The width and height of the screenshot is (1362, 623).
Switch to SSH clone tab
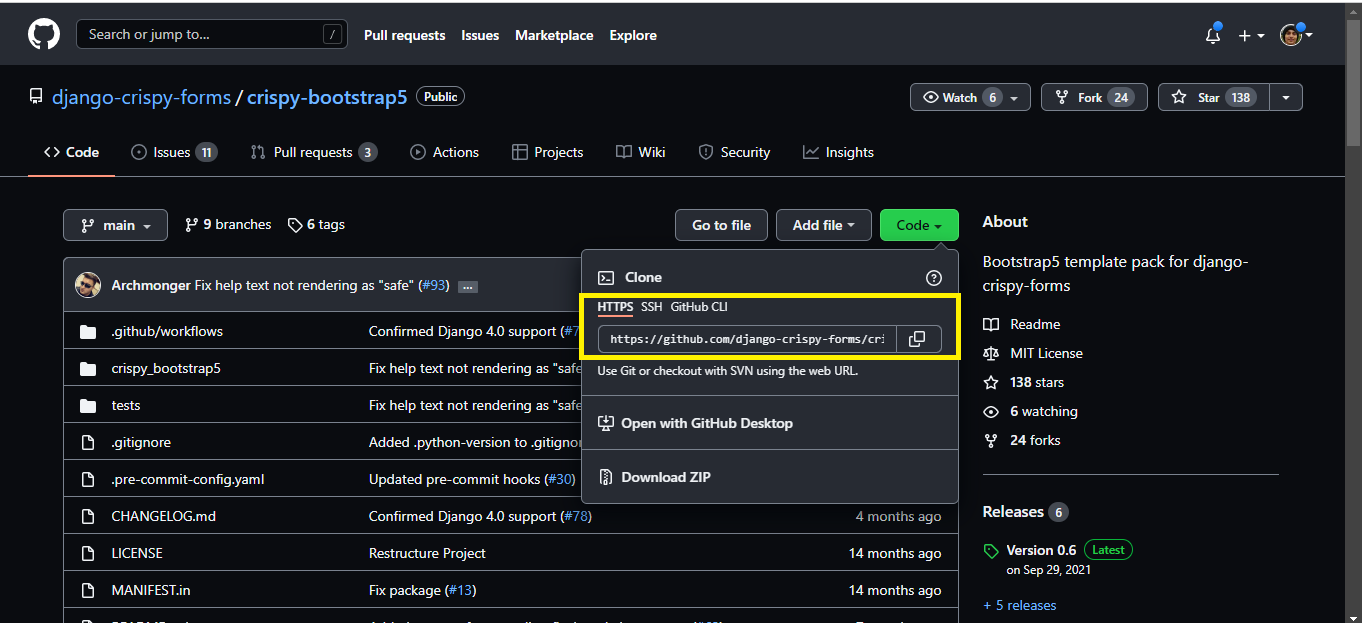651,307
